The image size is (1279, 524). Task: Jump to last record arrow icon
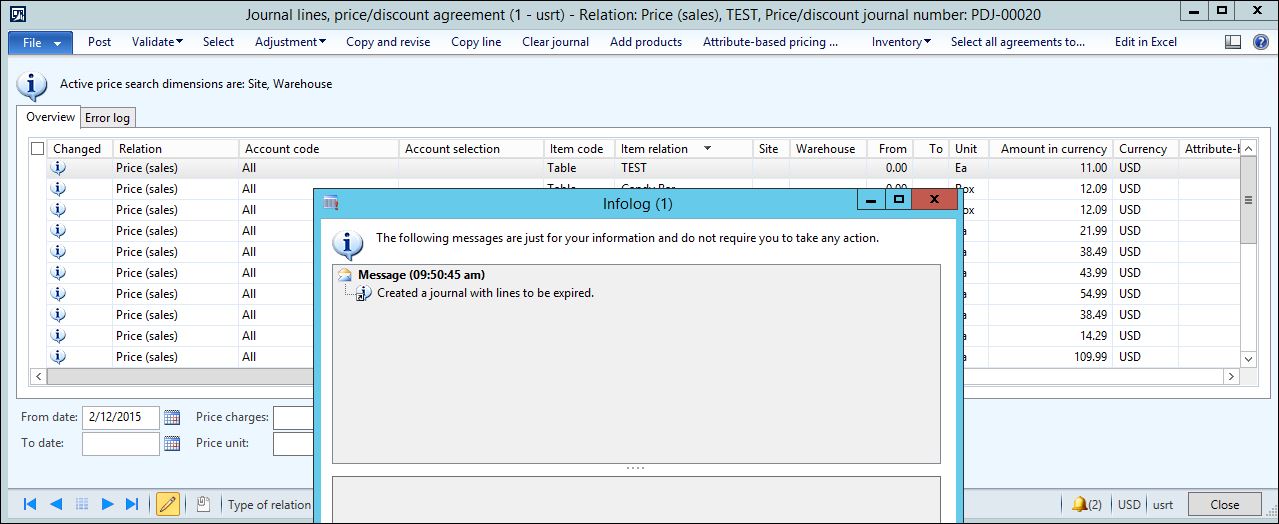[x=132, y=504]
